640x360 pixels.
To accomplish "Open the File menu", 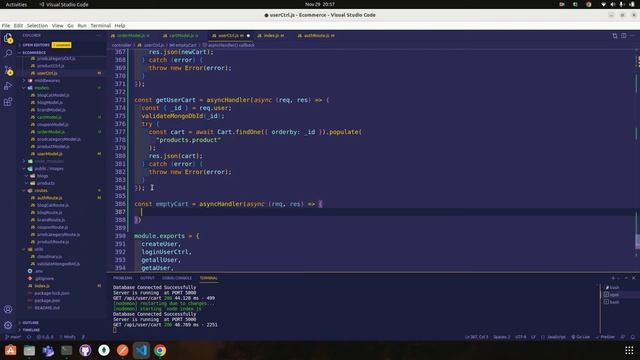I will pos(6,25).
